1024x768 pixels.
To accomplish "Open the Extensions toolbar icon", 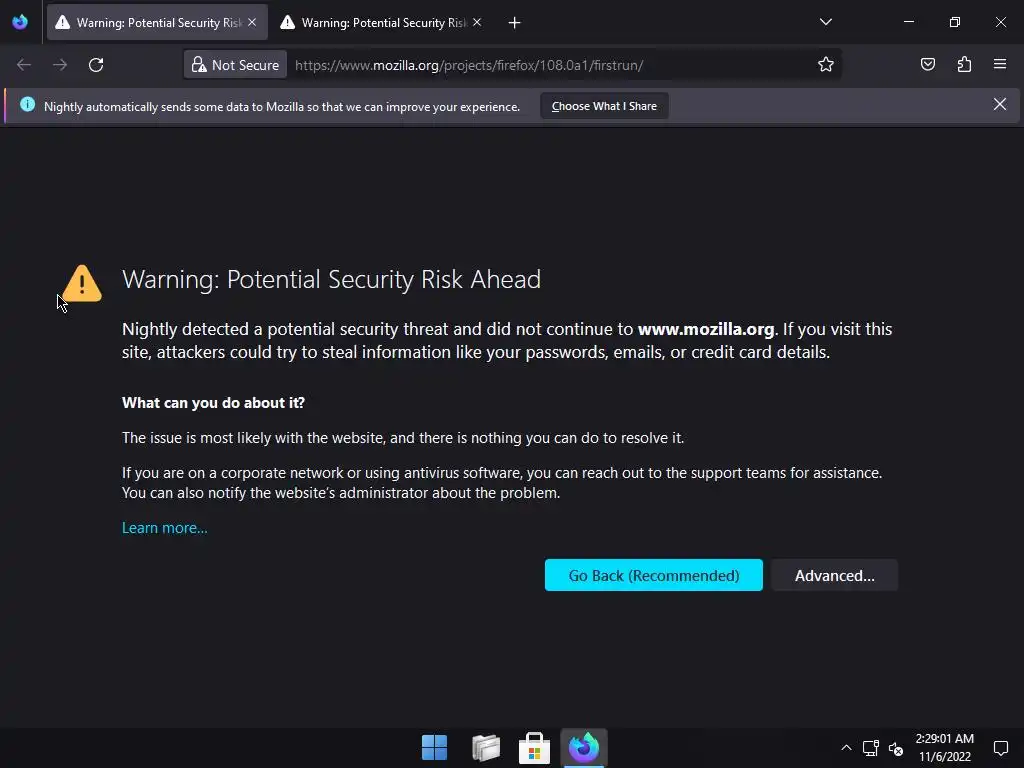I will coord(964,65).
